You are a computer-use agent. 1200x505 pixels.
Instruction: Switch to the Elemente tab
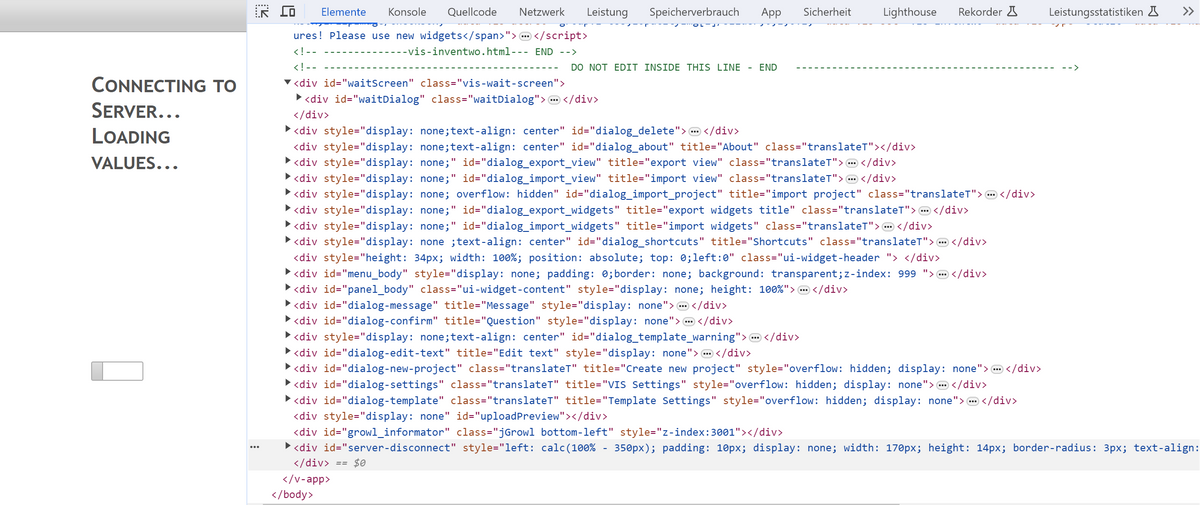point(343,12)
